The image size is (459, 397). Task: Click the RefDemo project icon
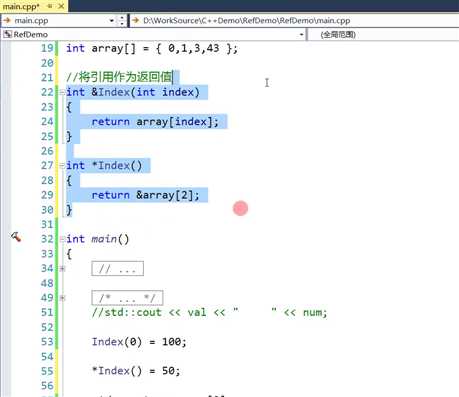(x=7, y=34)
